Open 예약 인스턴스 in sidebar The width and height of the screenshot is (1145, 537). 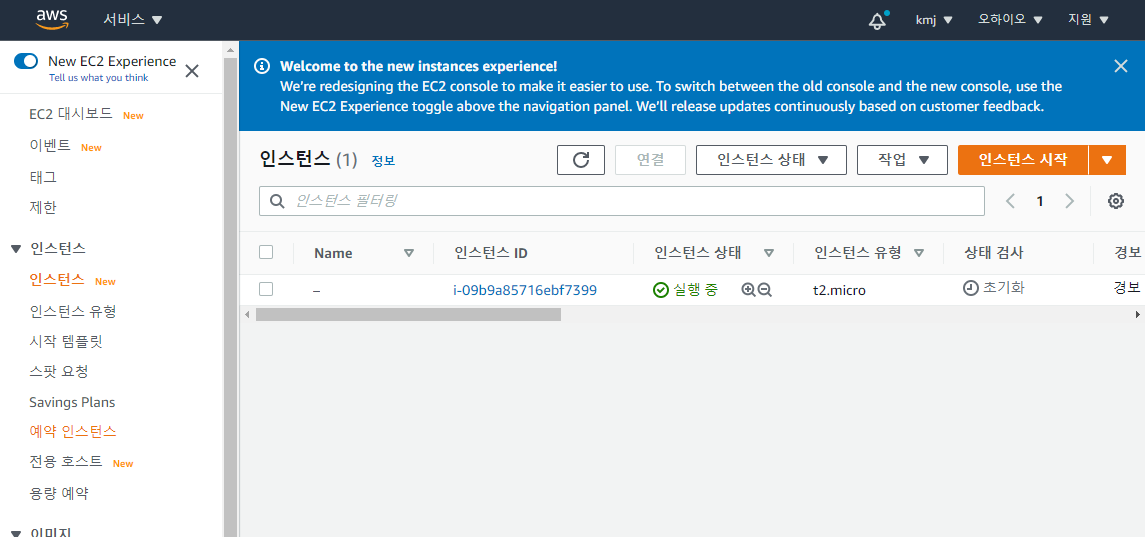73,431
